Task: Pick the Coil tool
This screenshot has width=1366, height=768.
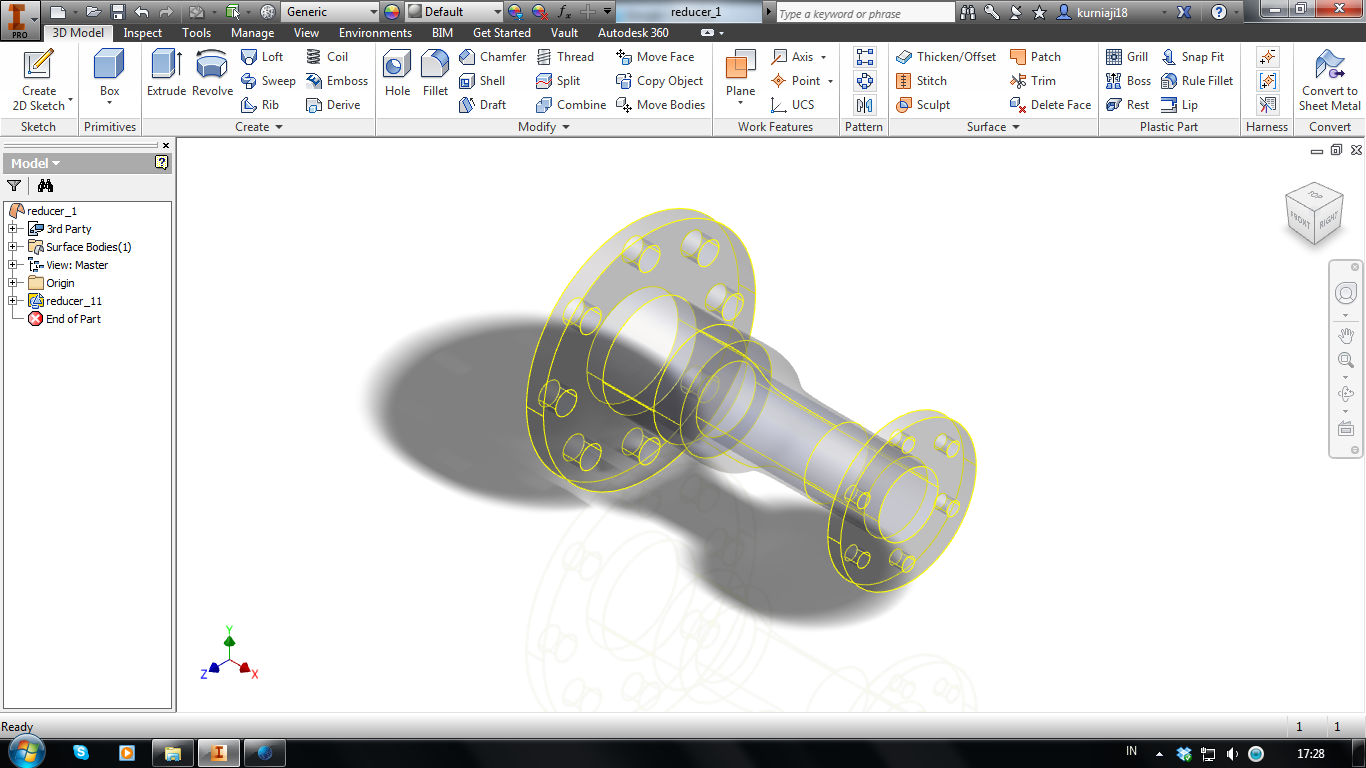Action: pyautogui.click(x=327, y=57)
